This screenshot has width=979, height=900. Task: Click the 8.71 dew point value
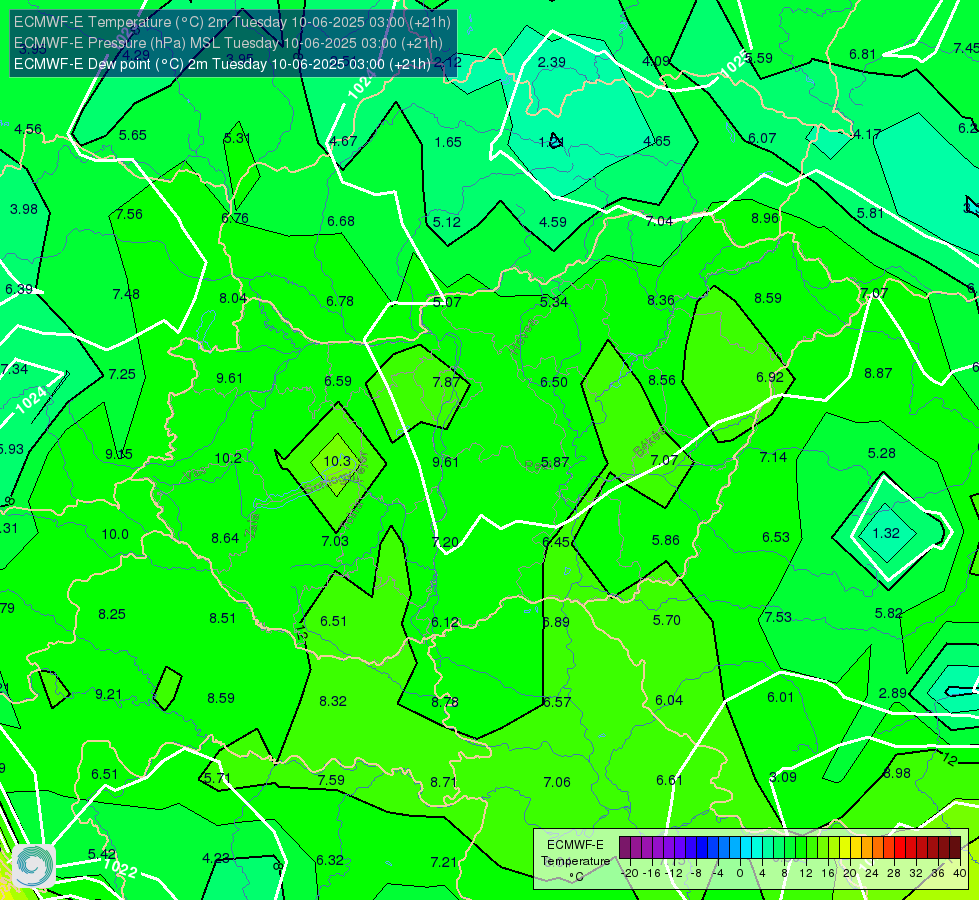click(x=443, y=782)
